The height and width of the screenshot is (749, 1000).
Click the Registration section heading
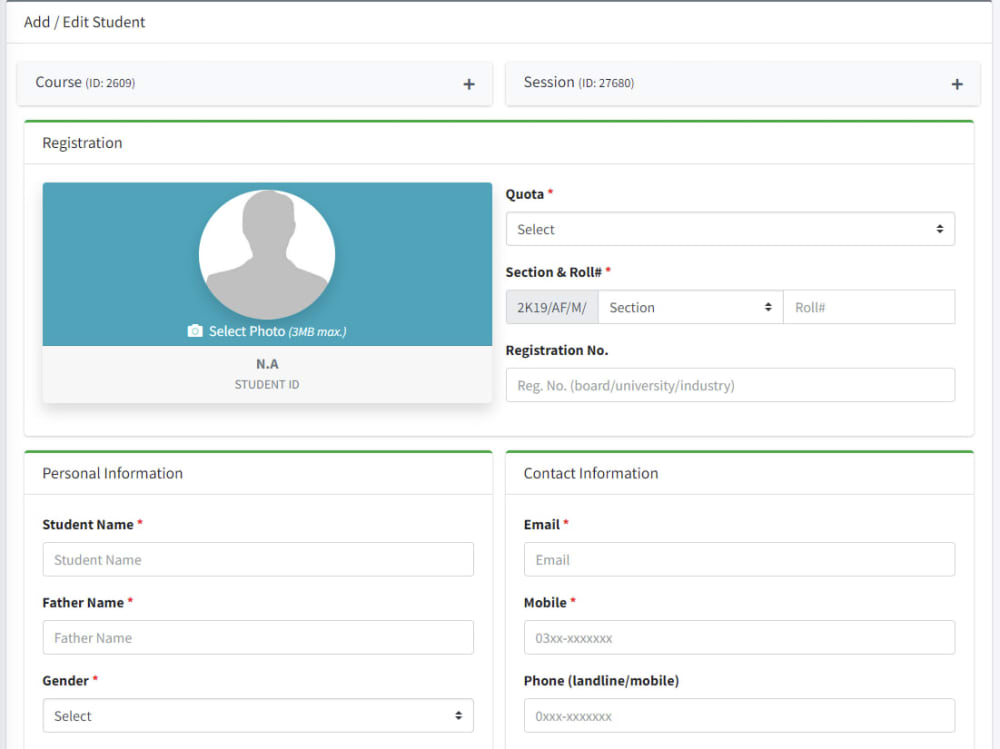[82, 143]
